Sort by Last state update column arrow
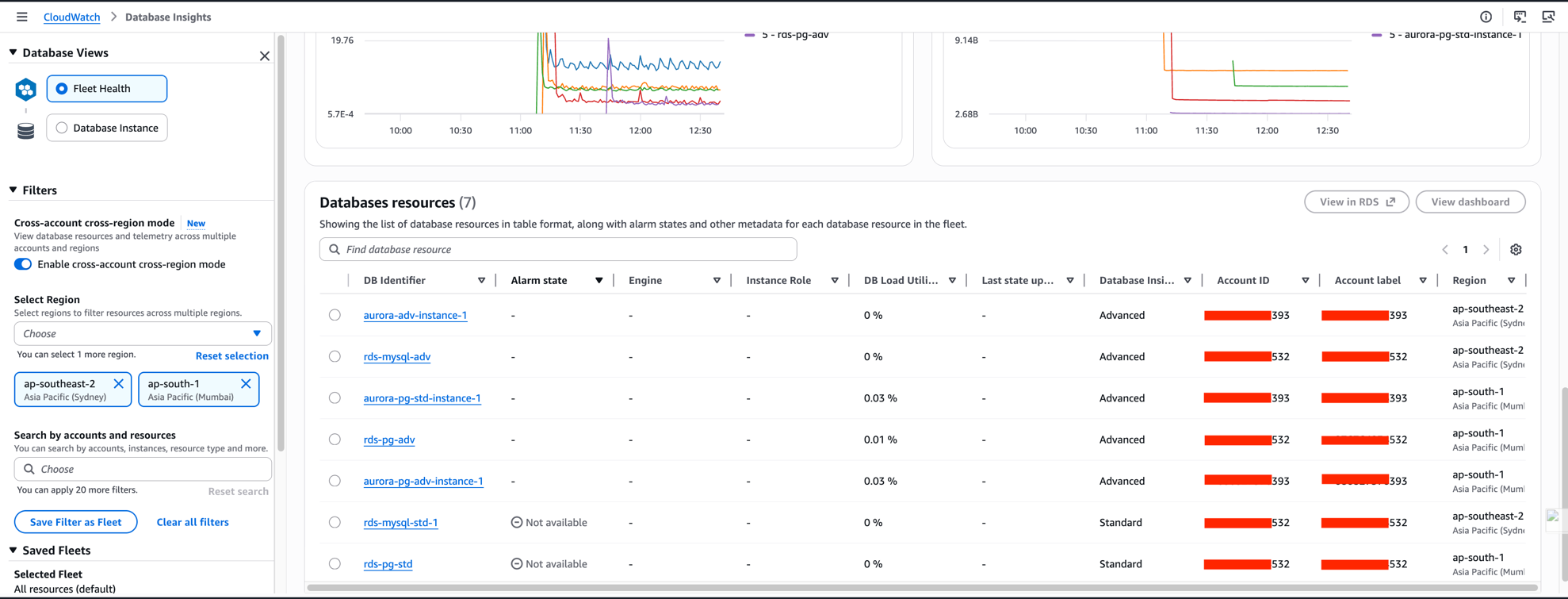This screenshot has height=599, width=1568. [1070, 280]
